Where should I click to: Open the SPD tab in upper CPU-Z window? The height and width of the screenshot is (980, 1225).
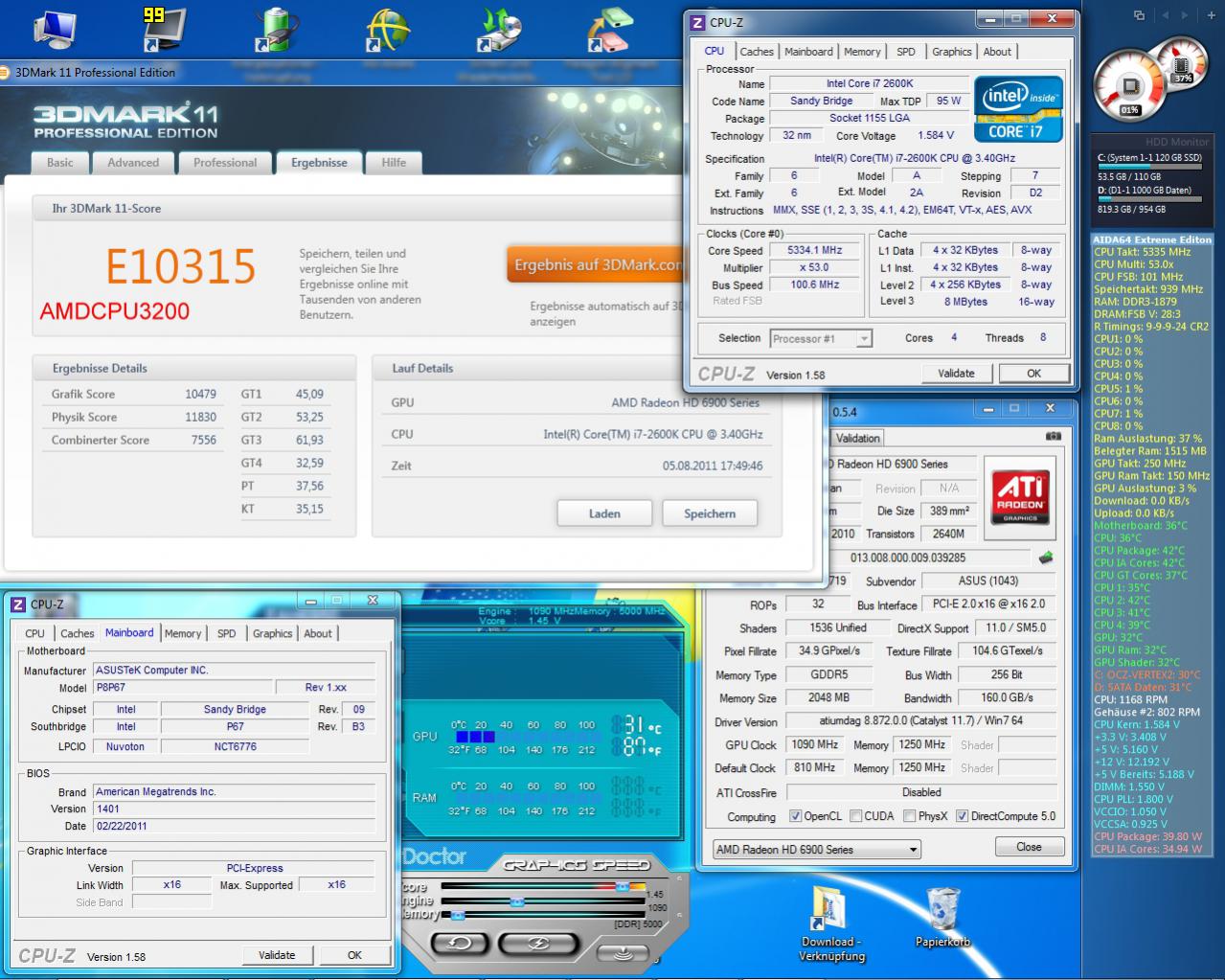click(x=906, y=52)
